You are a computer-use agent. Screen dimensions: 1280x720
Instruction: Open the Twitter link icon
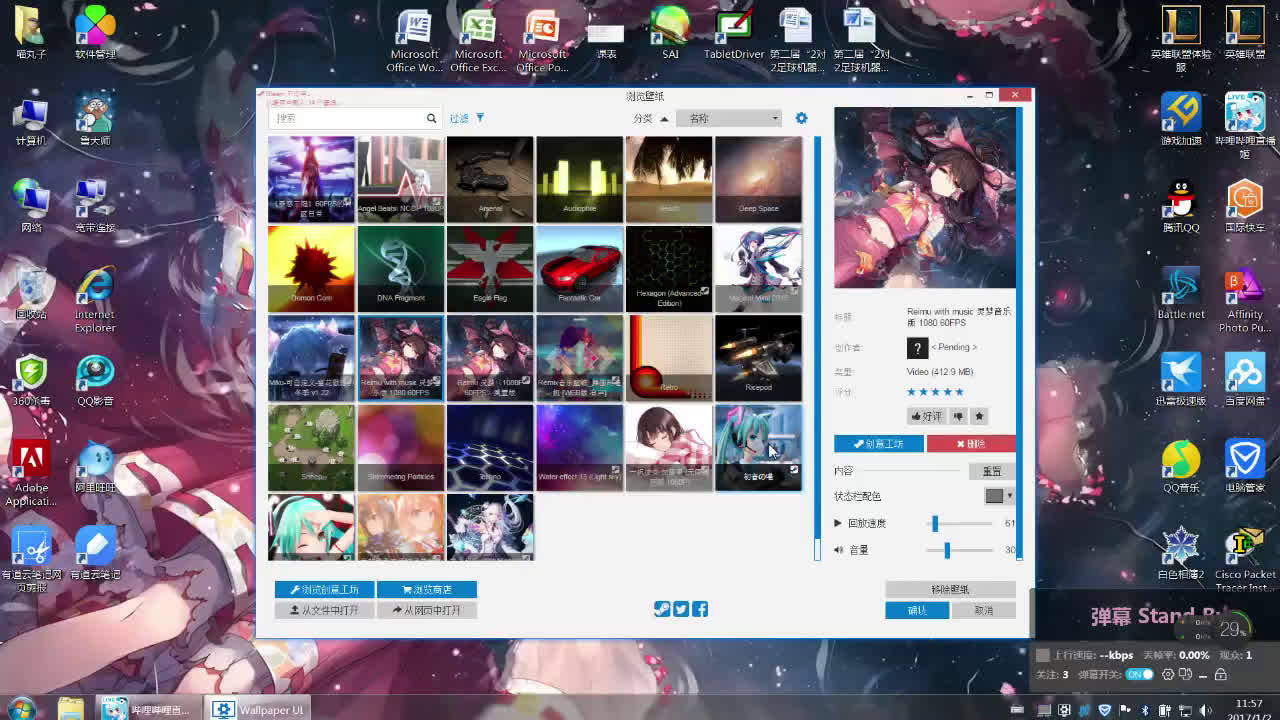[681, 609]
